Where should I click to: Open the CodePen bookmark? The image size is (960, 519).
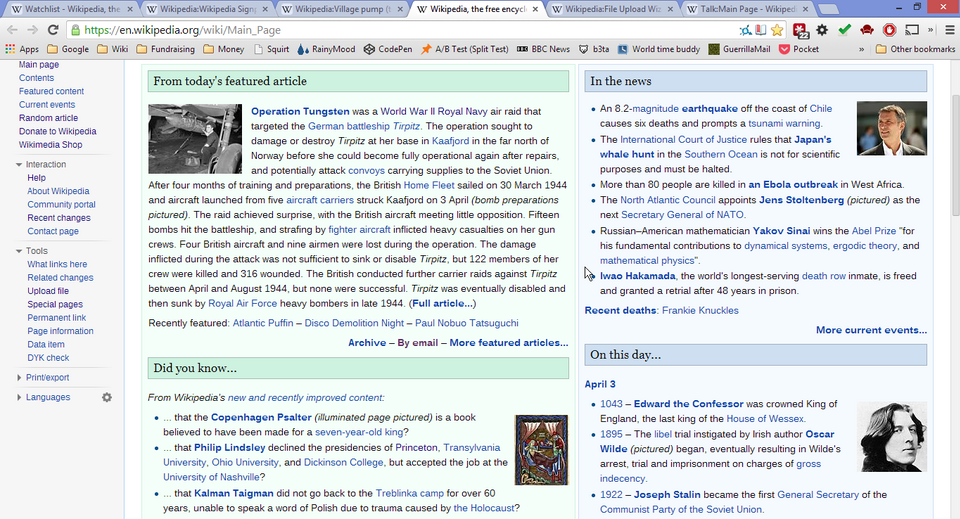388,49
